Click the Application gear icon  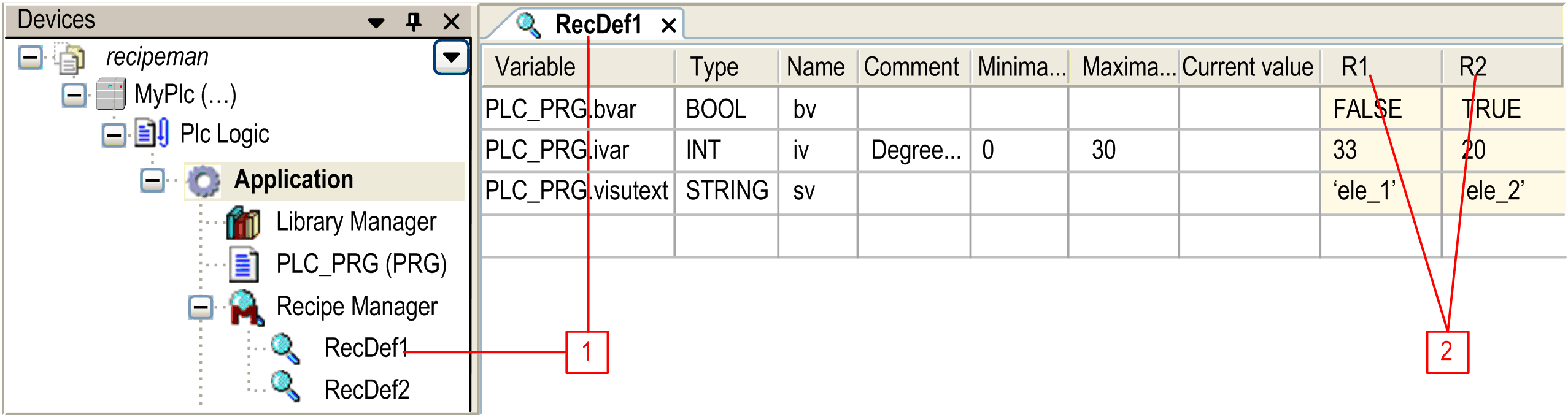pyautogui.click(x=204, y=181)
